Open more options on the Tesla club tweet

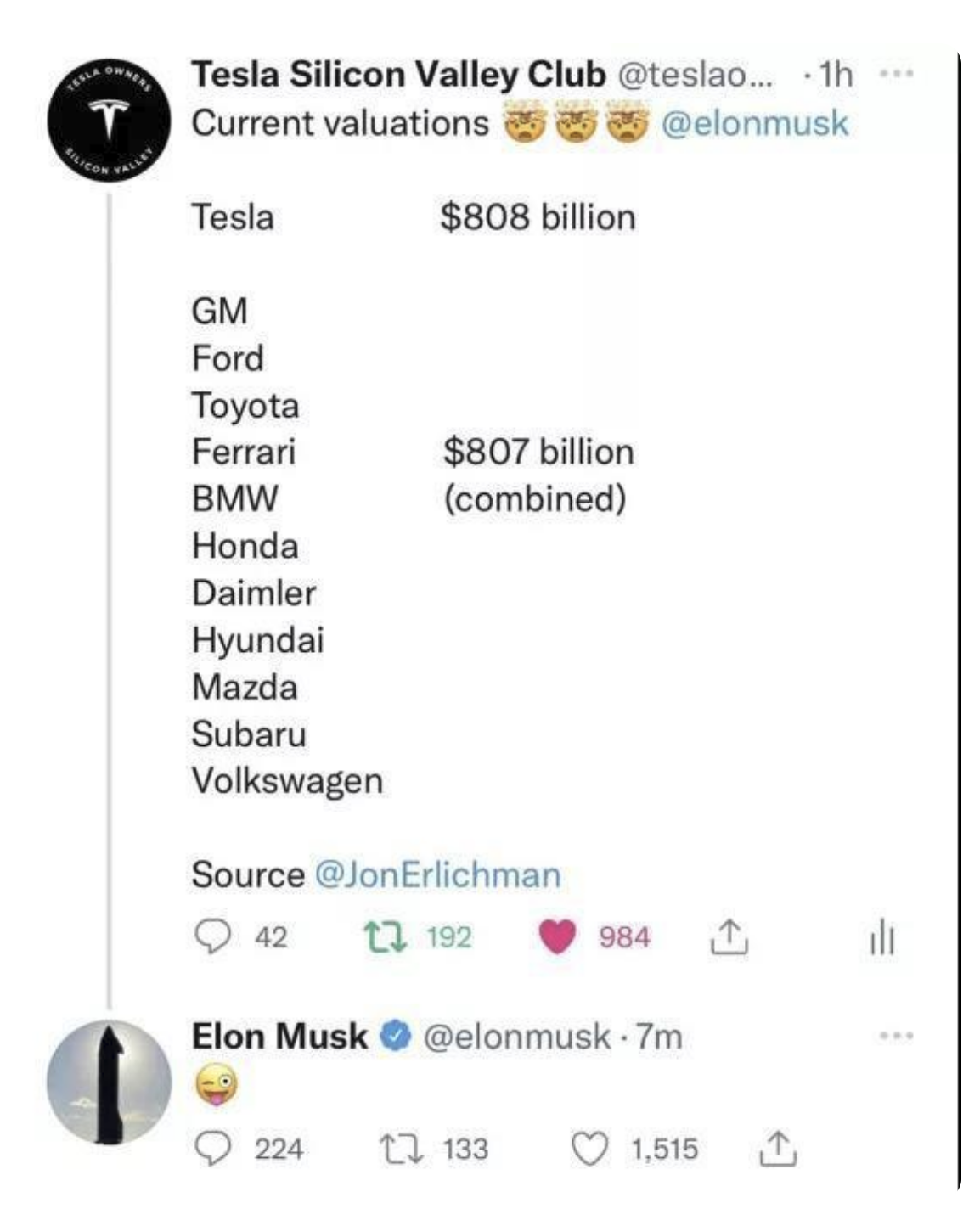896,75
